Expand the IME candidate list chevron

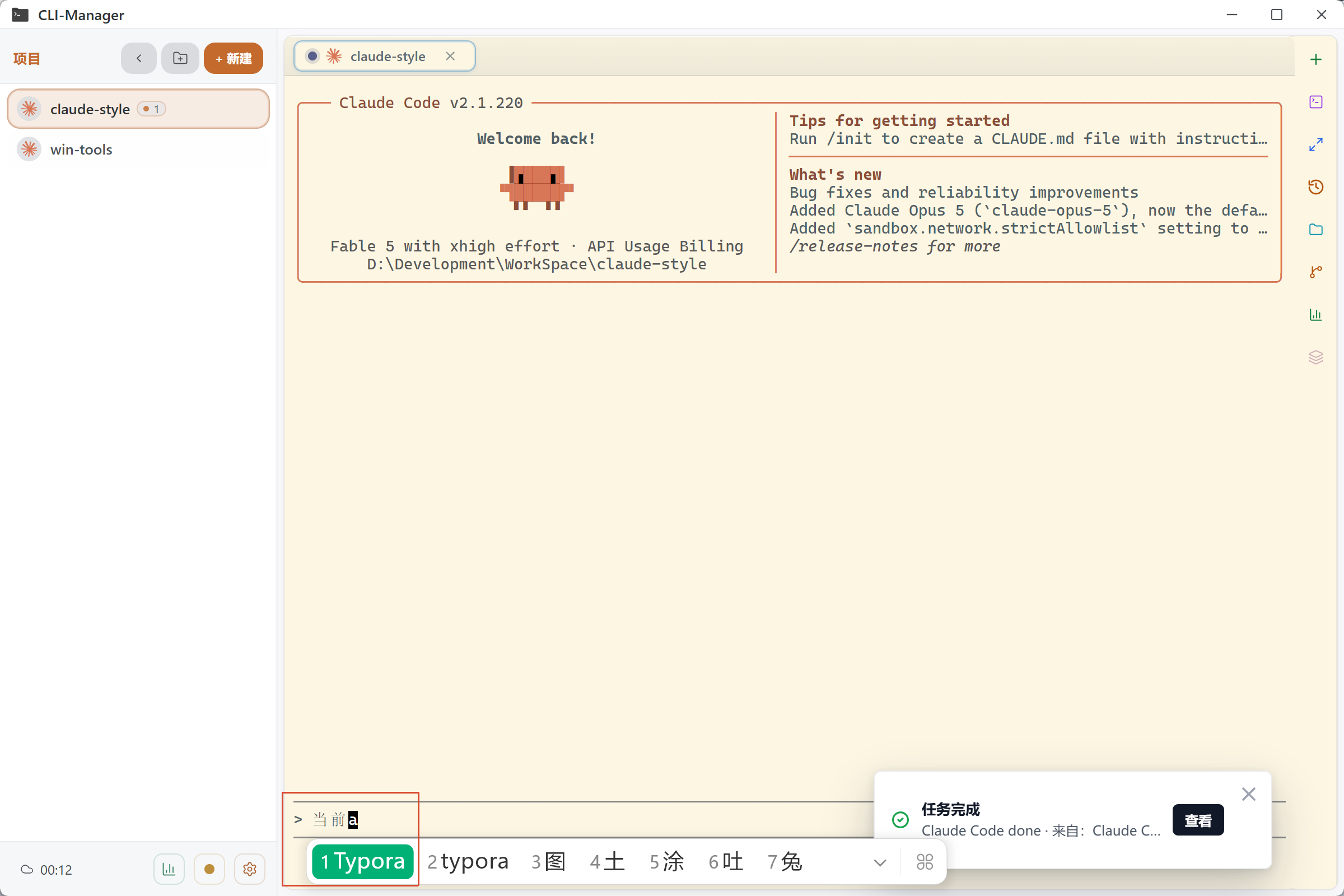tap(880, 862)
